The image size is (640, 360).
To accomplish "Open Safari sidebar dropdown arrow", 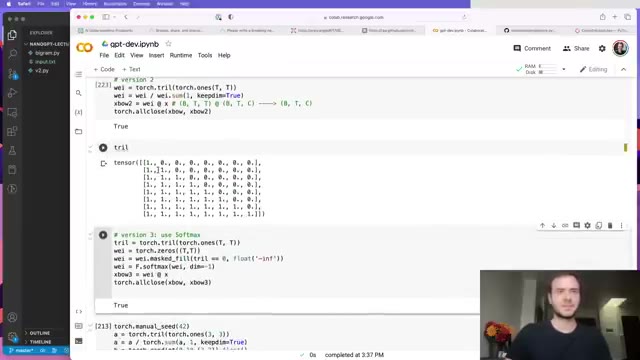I will pos(115,17).
